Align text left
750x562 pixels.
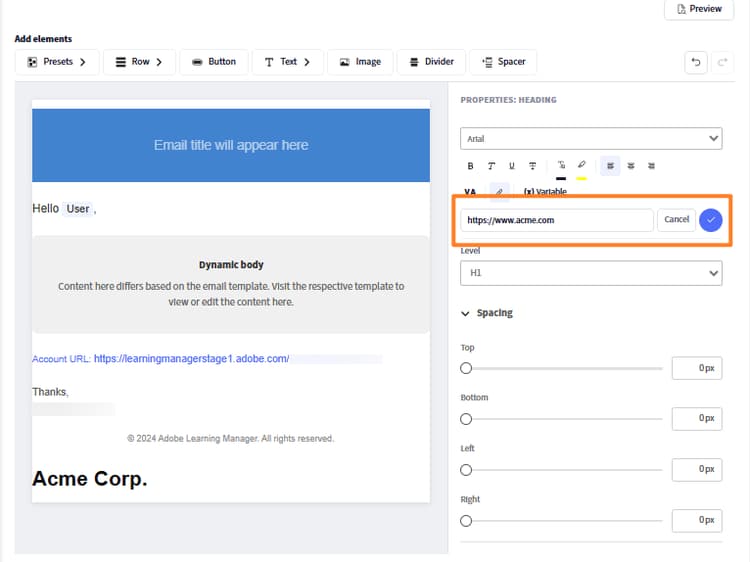[610, 166]
